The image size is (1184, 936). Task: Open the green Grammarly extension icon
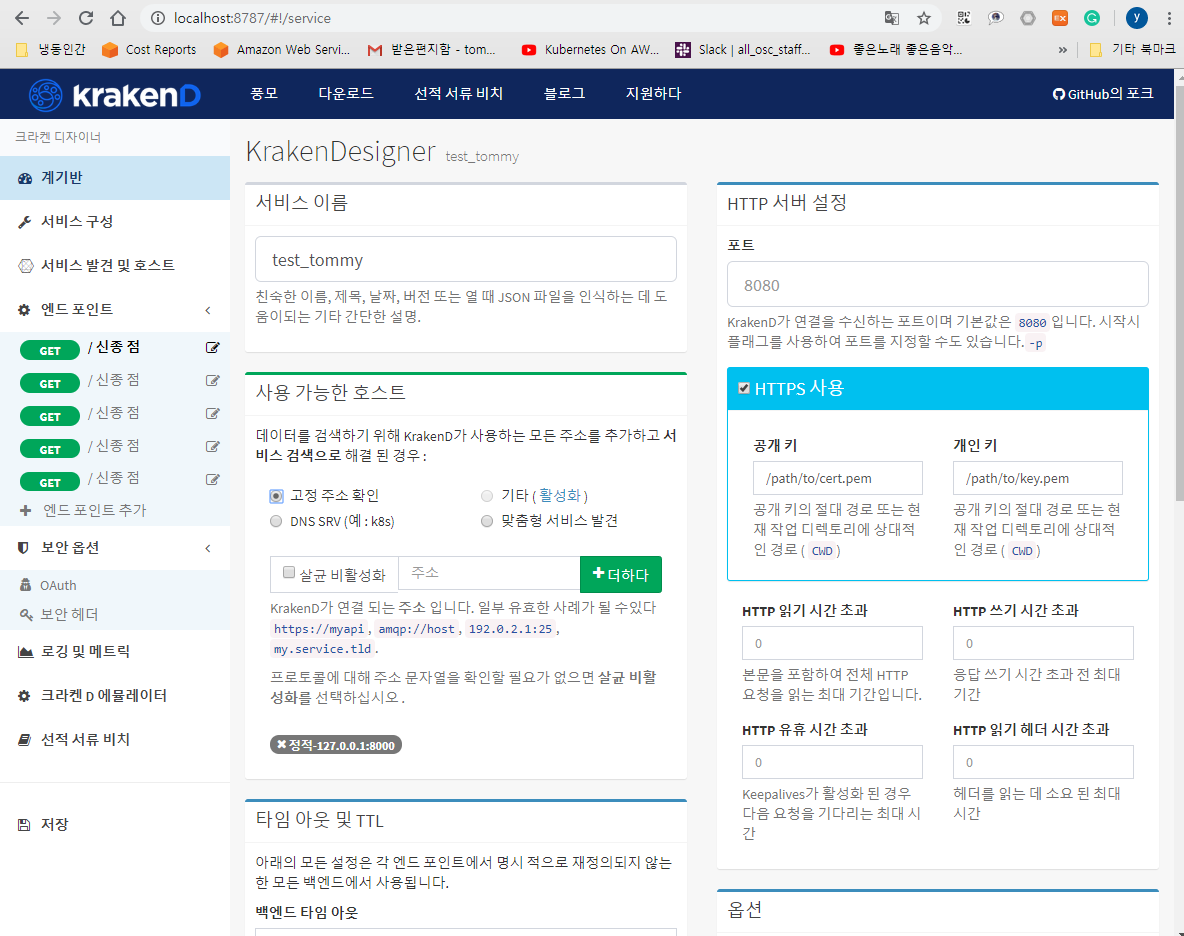(x=1092, y=18)
